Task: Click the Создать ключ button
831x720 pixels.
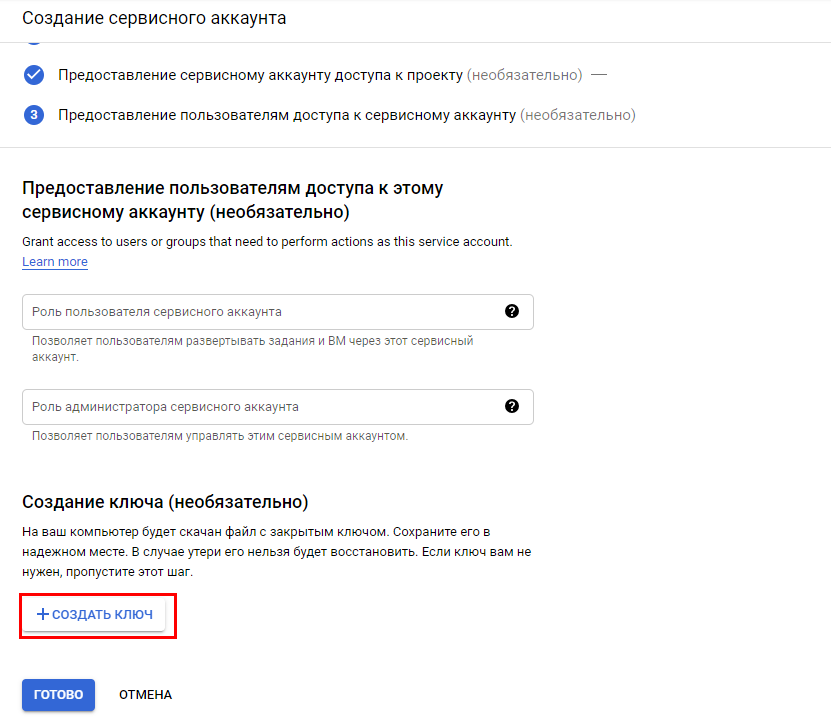Action: point(94,614)
